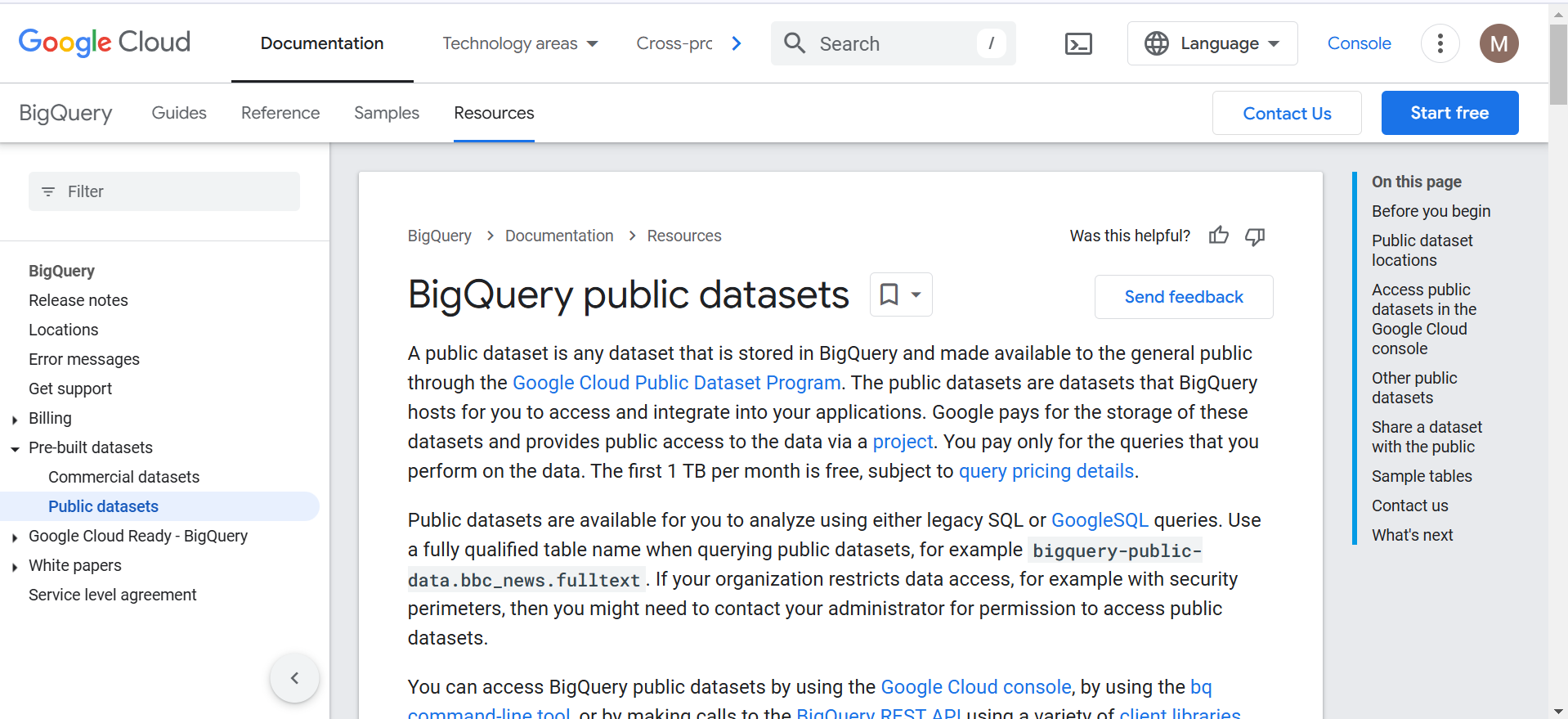This screenshot has height=719, width=1568.
Task: Click the Google Cloud logo
Action: 104,43
